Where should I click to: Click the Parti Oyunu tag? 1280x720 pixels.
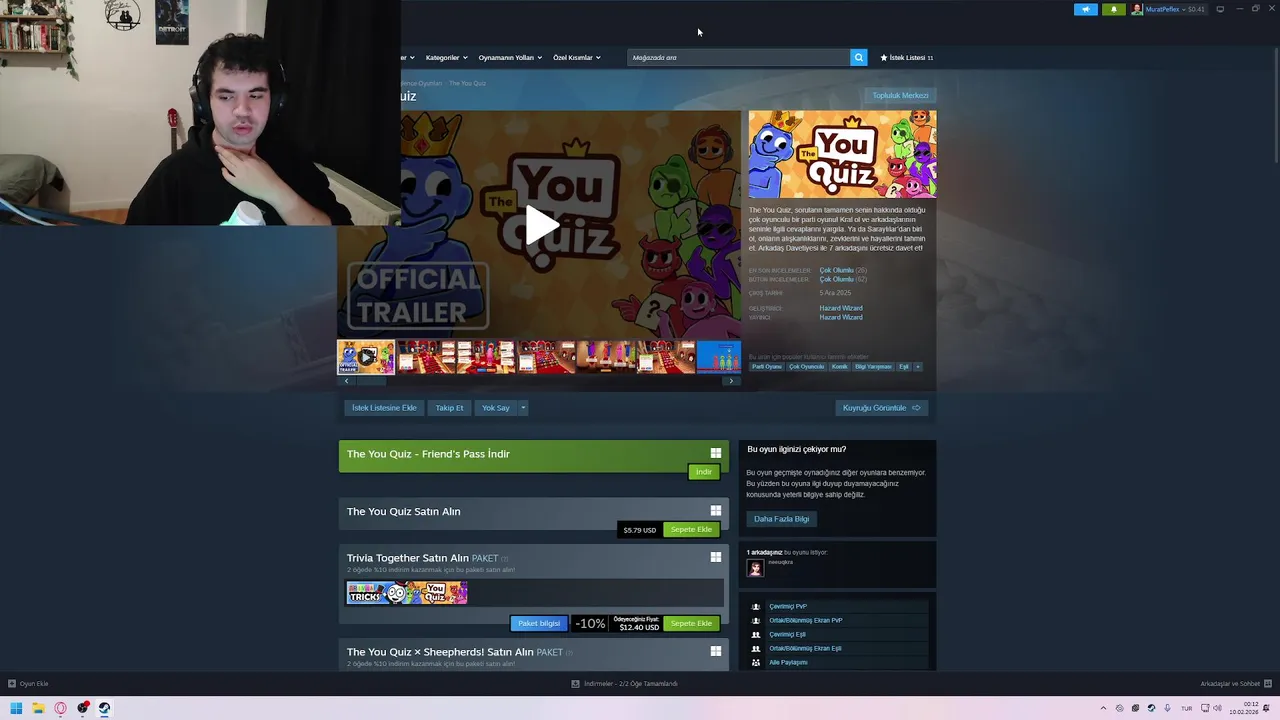click(767, 367)
